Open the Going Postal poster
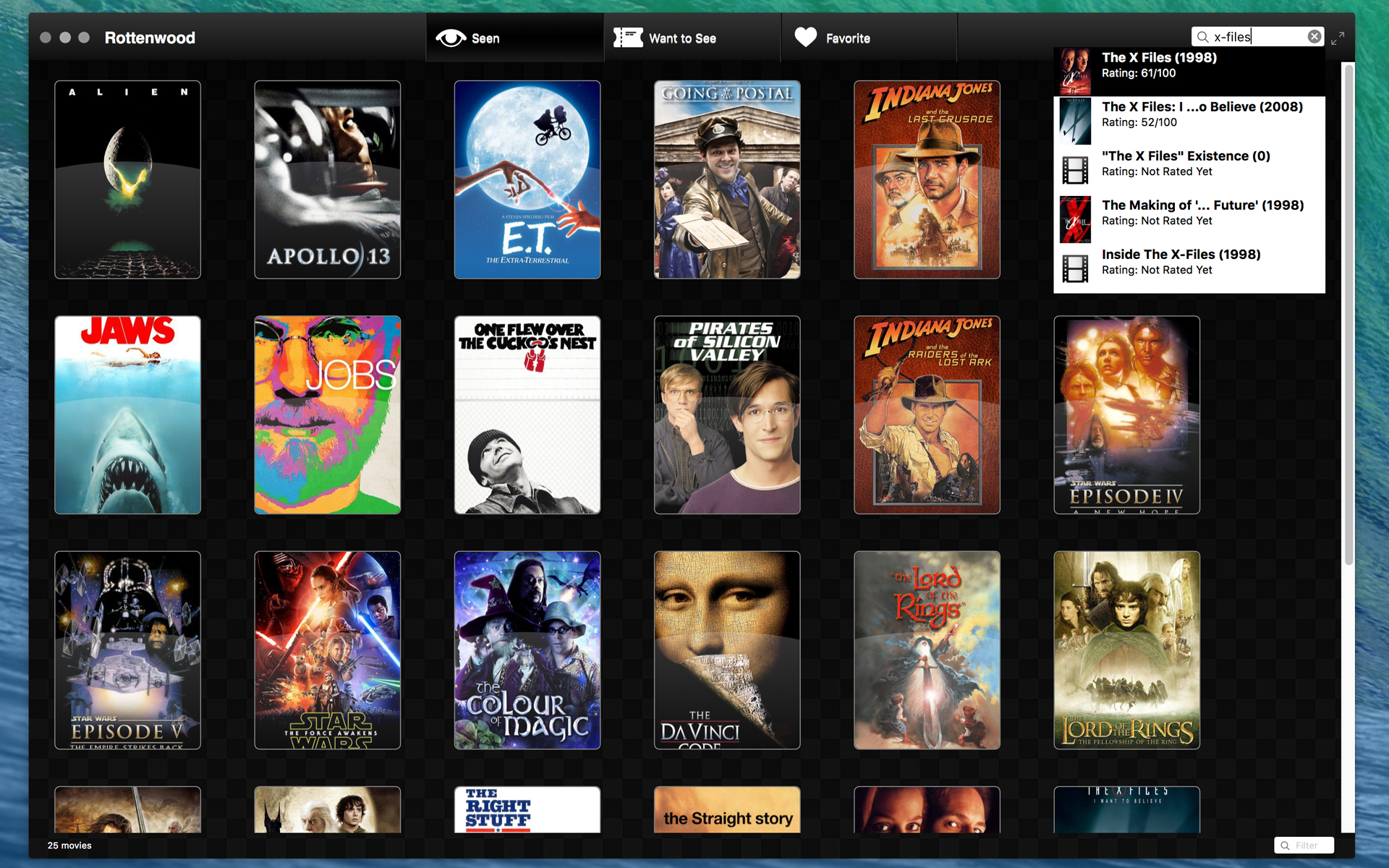This screenshot has height=868, width=1389. (727, 179)
